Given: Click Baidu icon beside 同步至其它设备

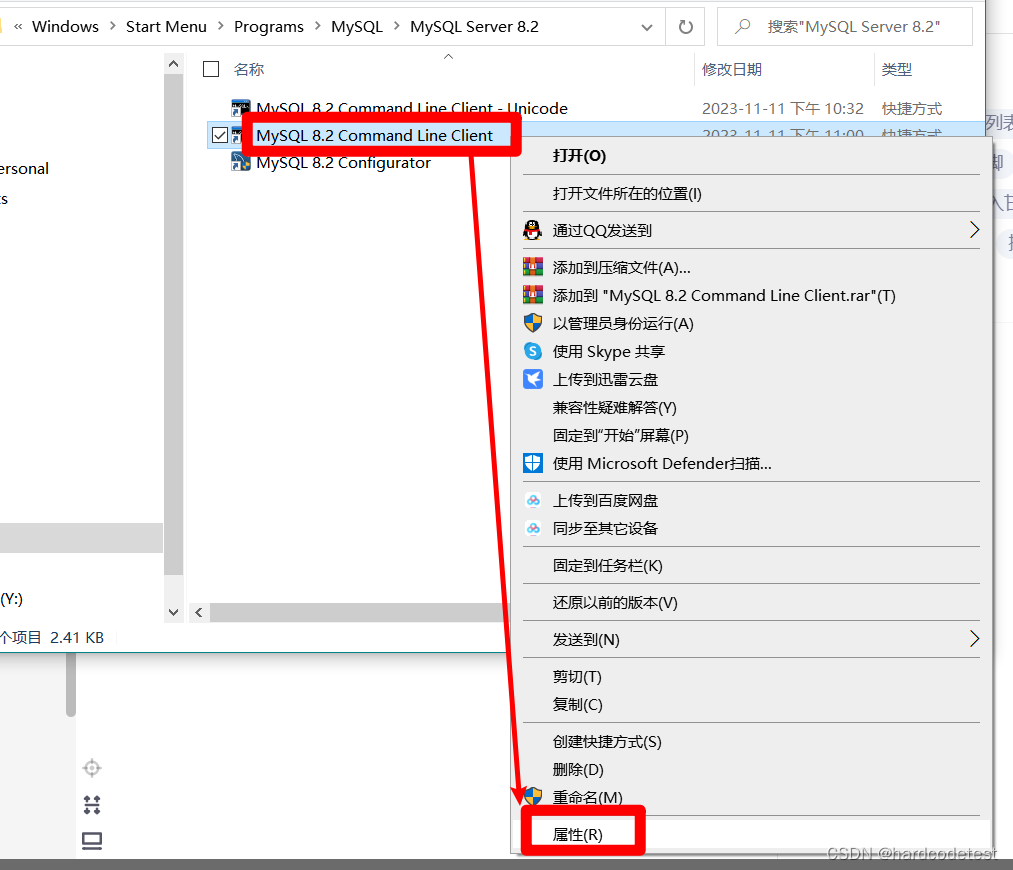Looking at the screenshot, I should click(x=533, y=528).
